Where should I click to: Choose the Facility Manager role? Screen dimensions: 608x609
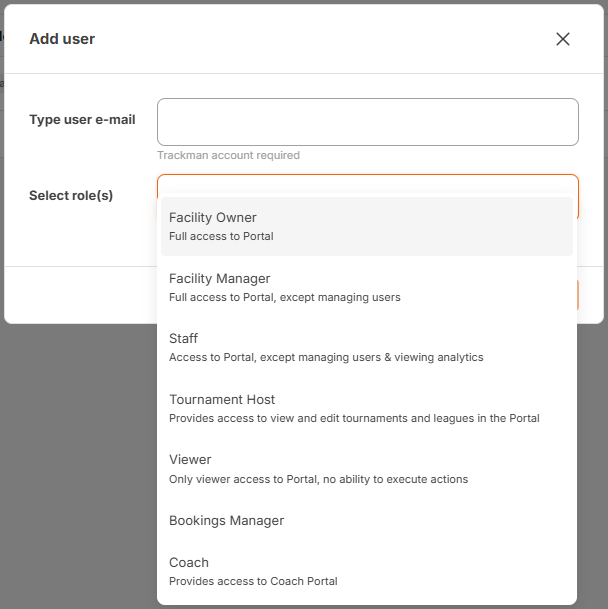coord(367,287)
